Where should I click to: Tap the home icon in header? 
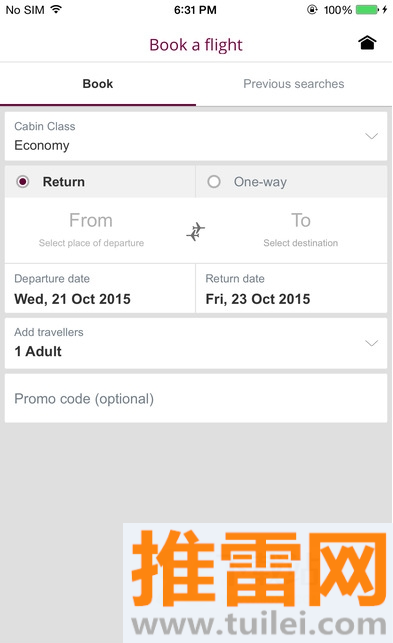(367, 42)
